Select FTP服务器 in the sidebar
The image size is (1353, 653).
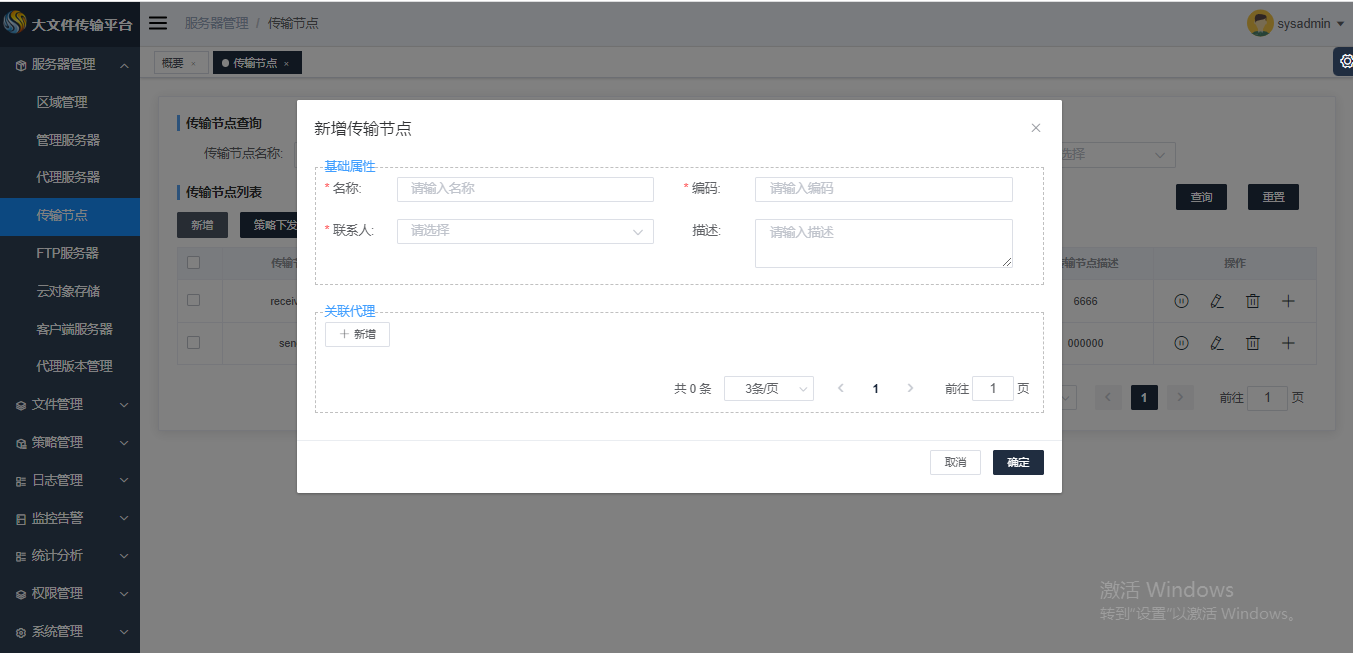pyautogui.click(x=67, y=253)
